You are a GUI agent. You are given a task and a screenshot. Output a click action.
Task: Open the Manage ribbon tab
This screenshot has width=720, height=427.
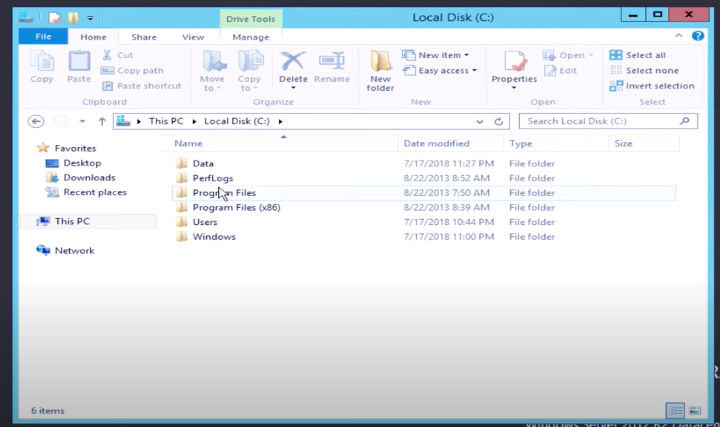pyautogui.click(x=251, y=37)
